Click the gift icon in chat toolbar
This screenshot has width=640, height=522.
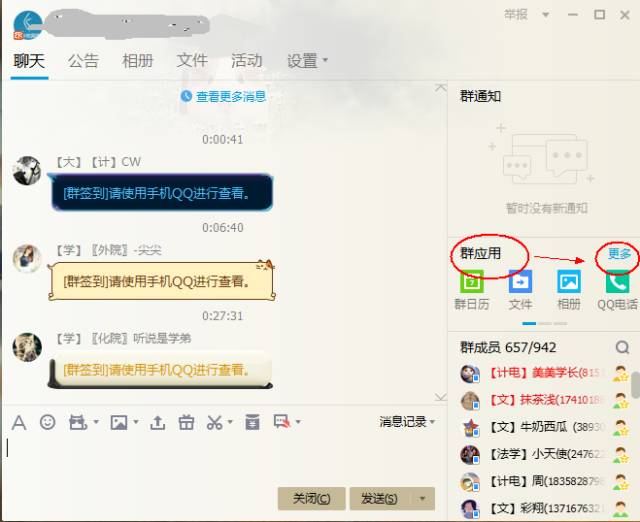186,422
